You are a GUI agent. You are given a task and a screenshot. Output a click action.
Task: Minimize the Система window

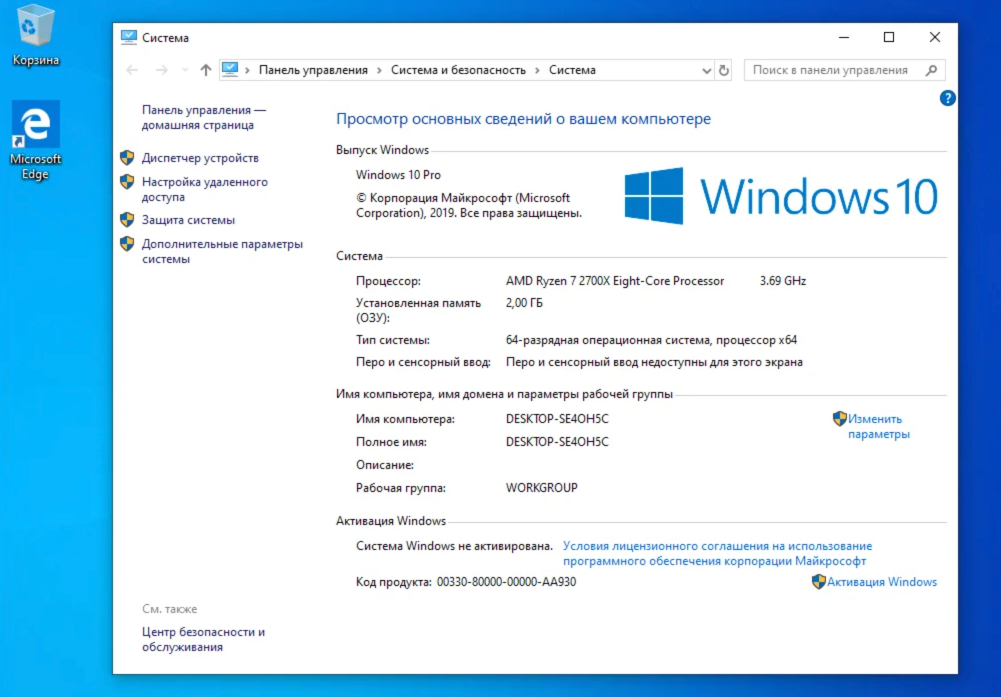[844, 37]
